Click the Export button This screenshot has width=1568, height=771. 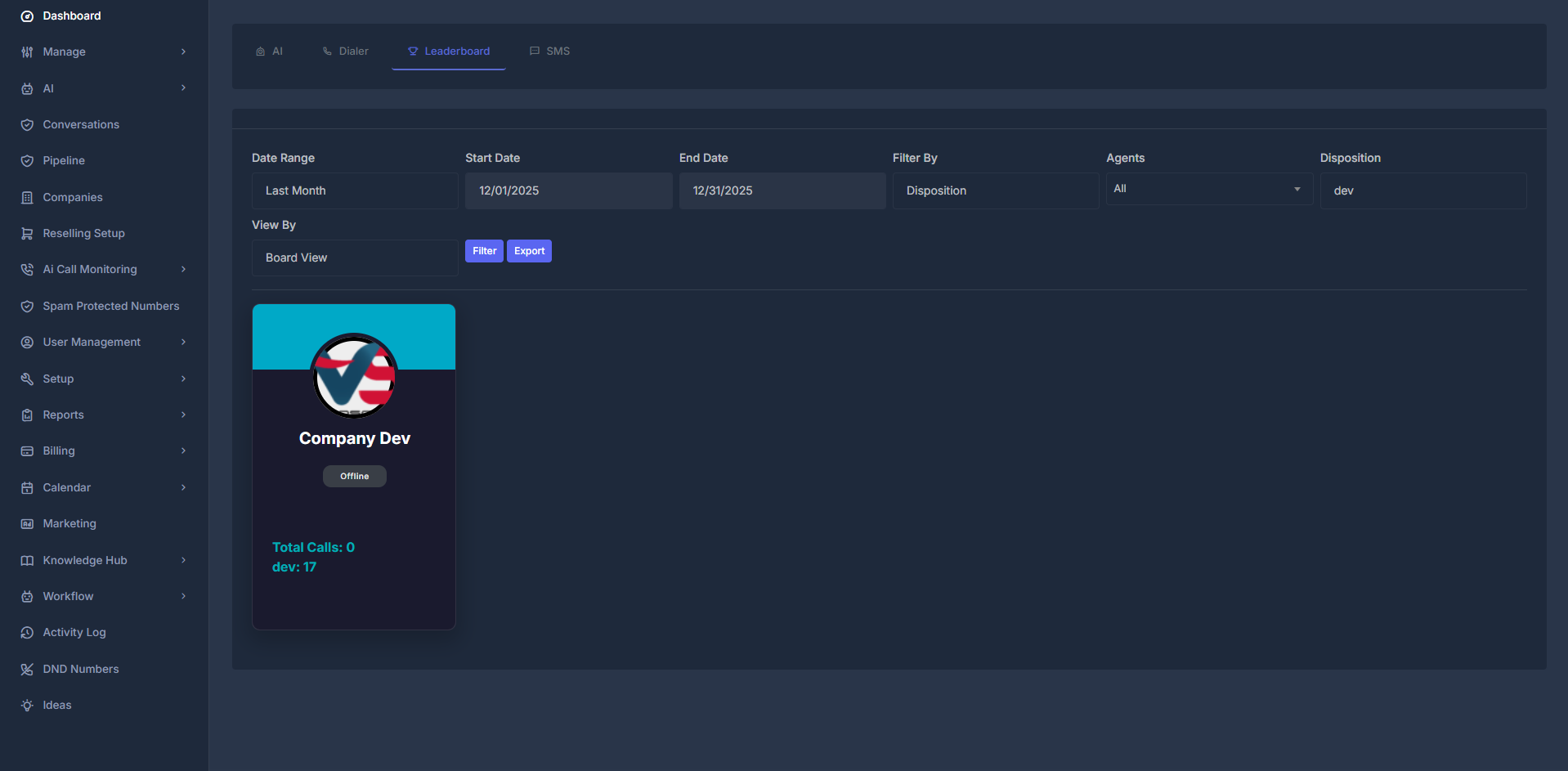tap(529, 251)
